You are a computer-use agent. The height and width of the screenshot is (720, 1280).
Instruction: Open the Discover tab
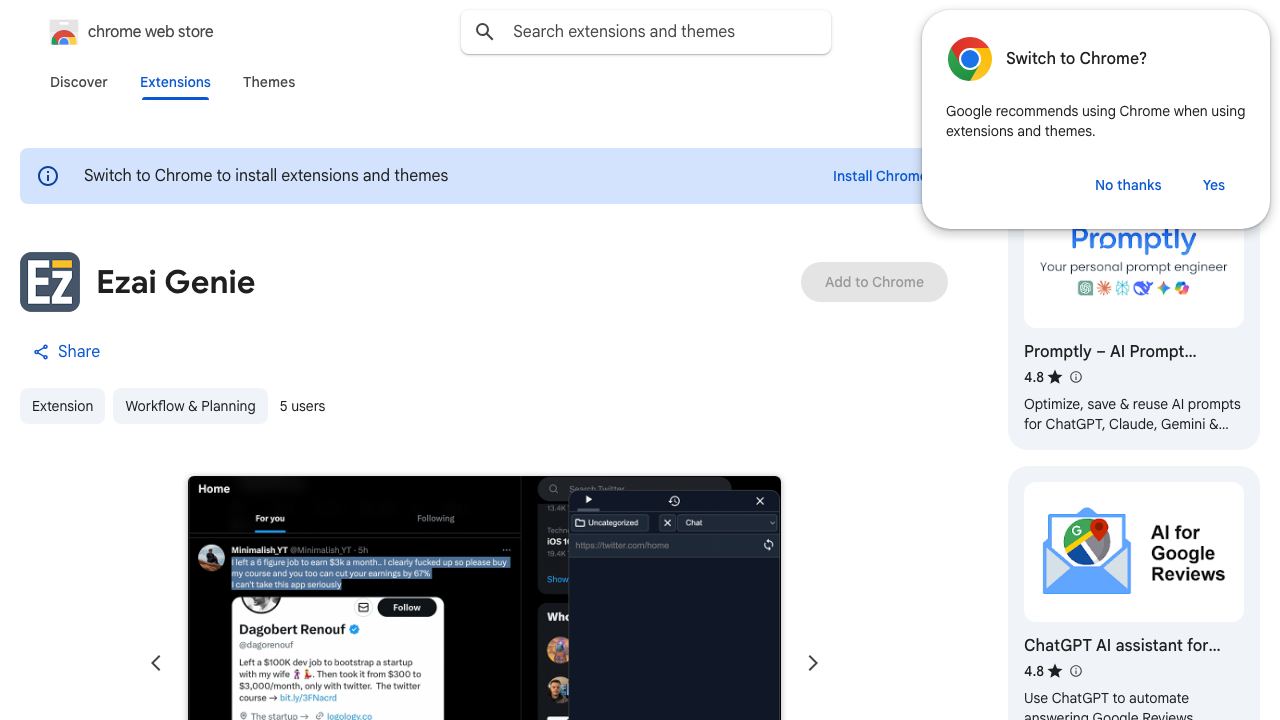[x=79, y=82]
